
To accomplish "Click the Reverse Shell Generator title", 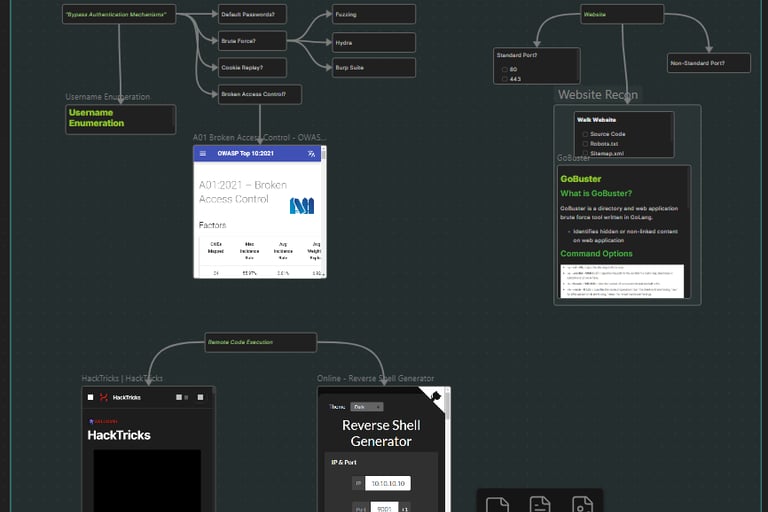I will pyautogui.click(x=381, y=433).
